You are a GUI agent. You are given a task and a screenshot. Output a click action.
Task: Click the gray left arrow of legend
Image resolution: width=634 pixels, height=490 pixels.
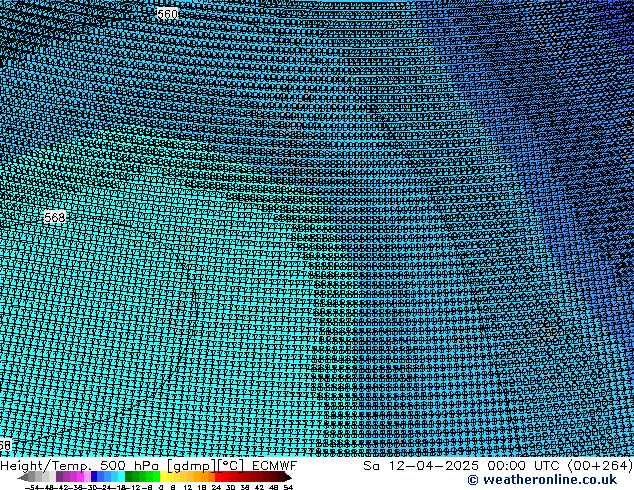23,477
